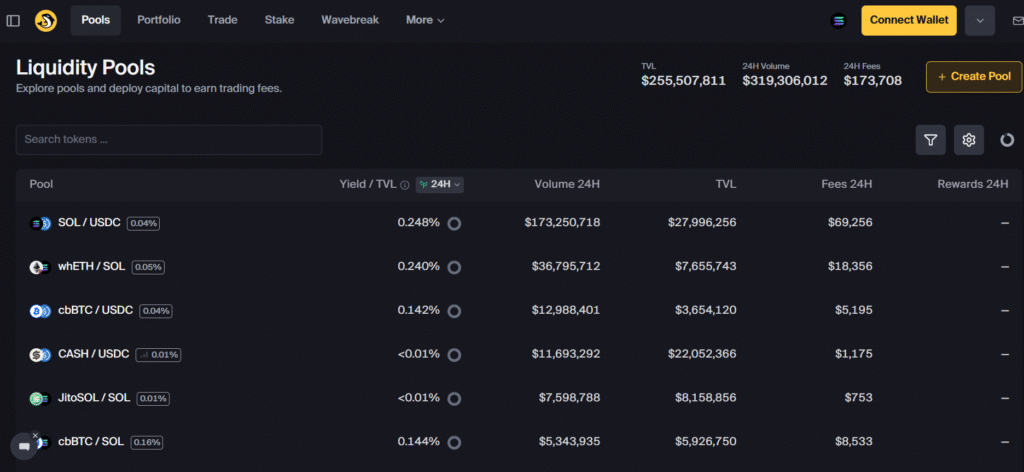This screenshot has width=1024, height=472.
Task: Open the chat support bubble
Action: tap(24, 446)
